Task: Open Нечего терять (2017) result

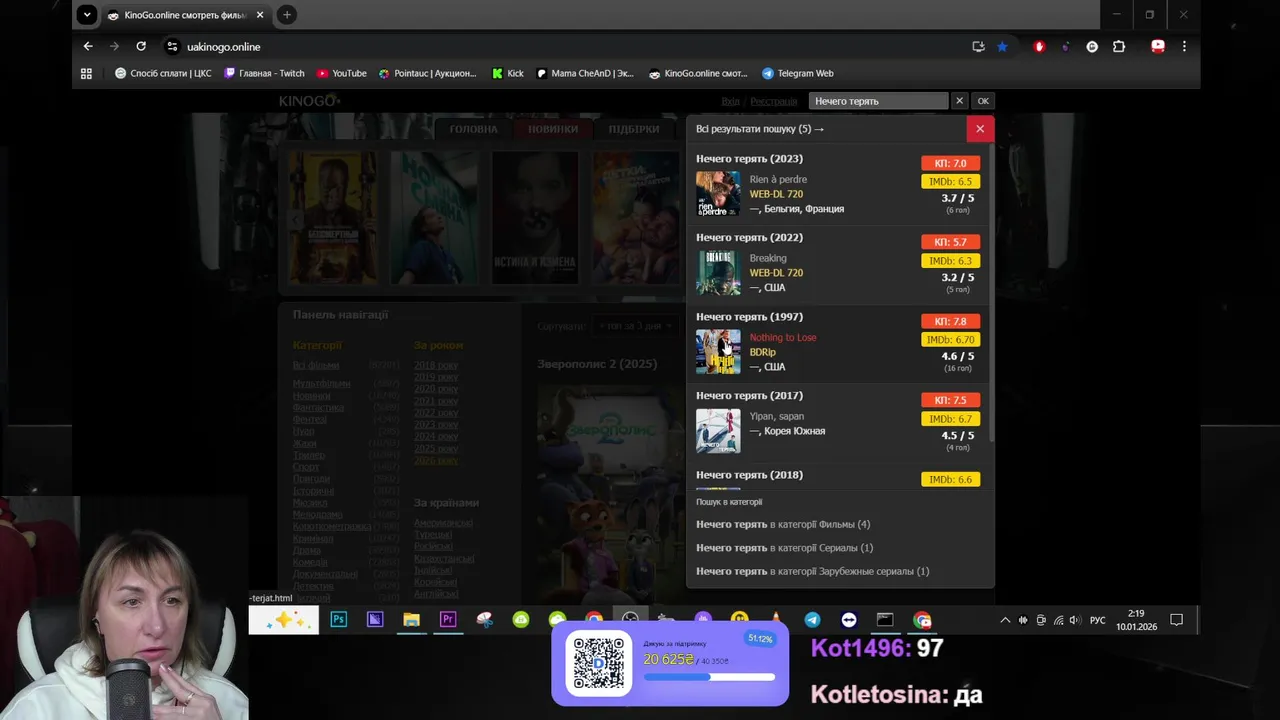Action: tap(749, 396)
